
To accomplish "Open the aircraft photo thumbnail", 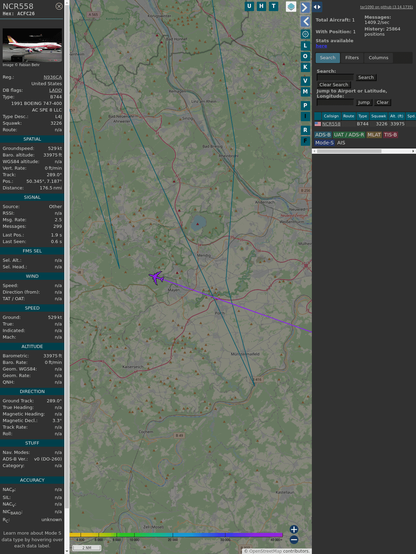I will click(32, 45).
